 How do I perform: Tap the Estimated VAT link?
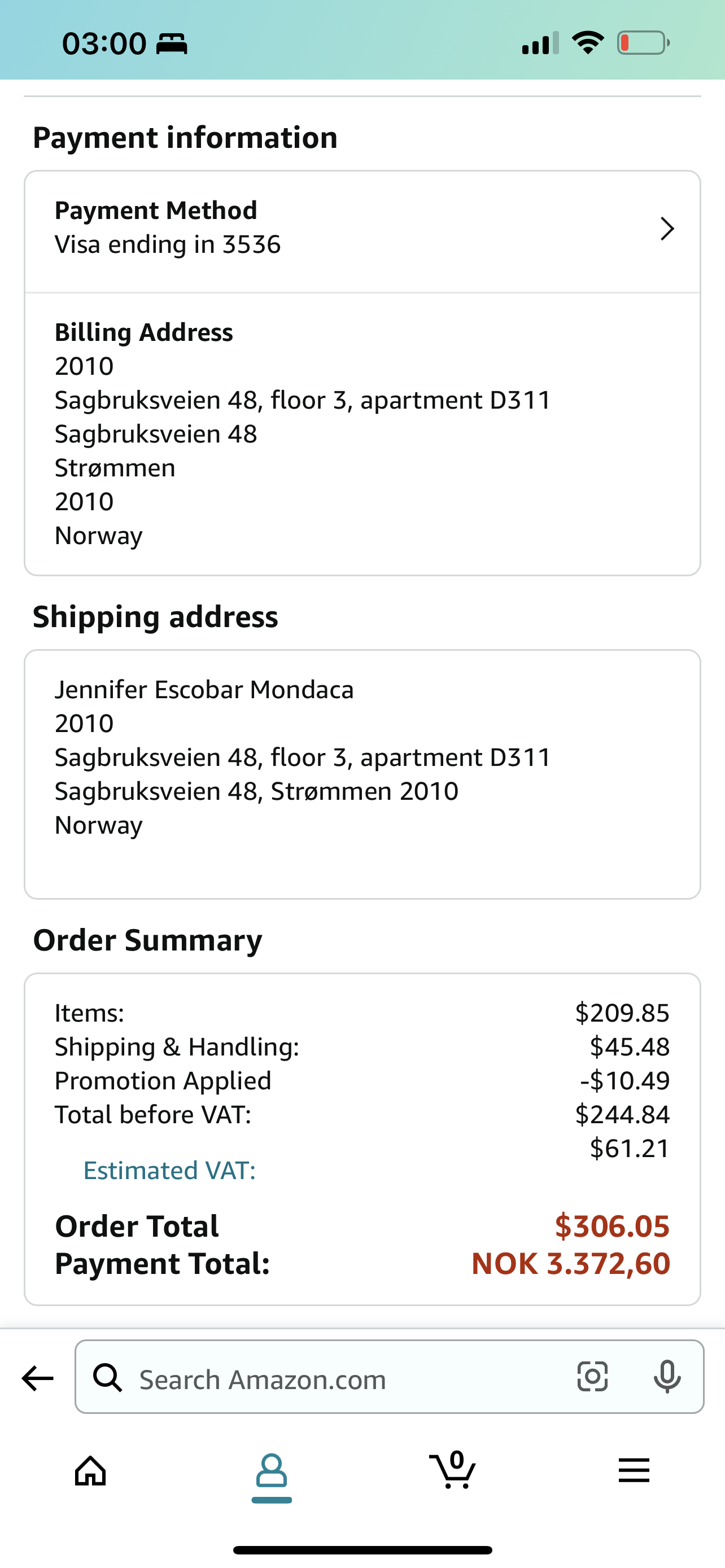(169, 1170)
